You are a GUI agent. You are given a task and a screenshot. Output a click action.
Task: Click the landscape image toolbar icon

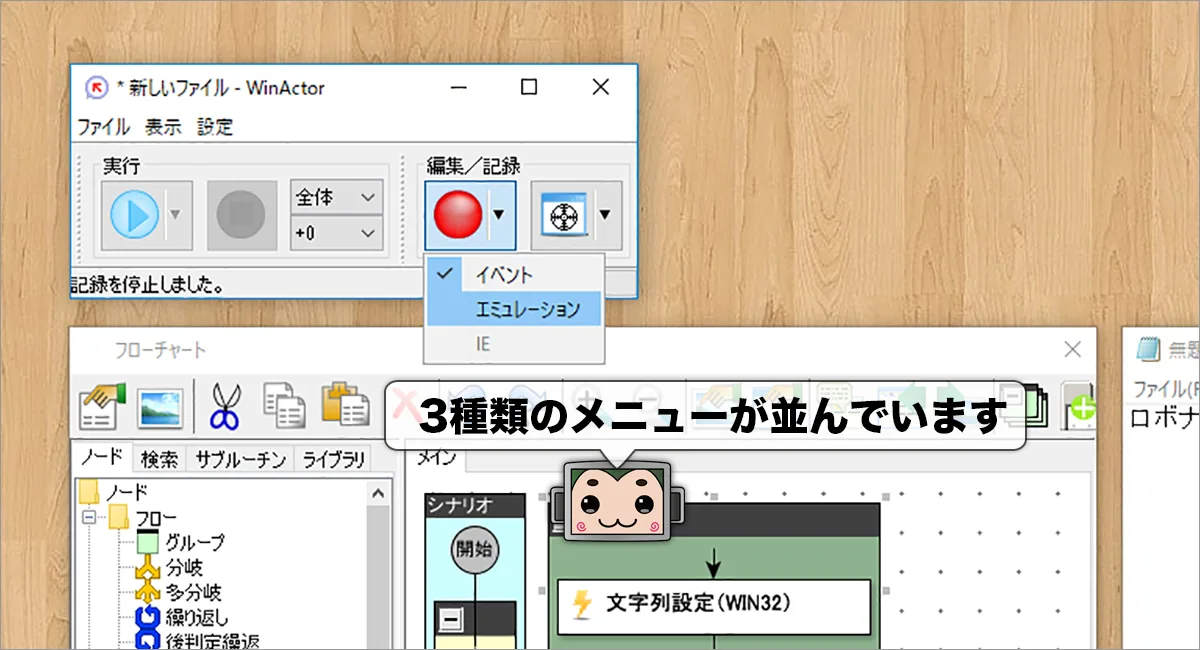pos(161,407)
